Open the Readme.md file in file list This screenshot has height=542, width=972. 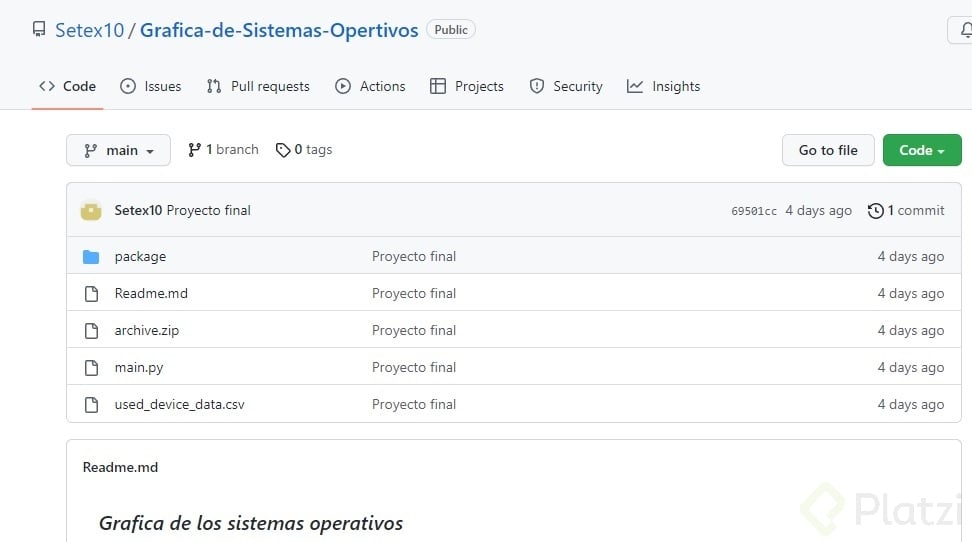coord(151,293)
